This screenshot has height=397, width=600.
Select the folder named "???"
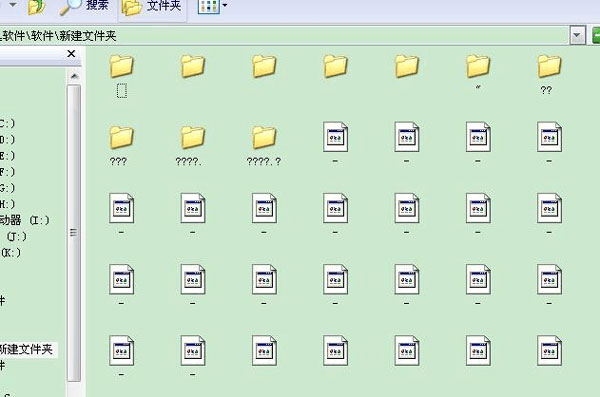(x=121, y=146)
